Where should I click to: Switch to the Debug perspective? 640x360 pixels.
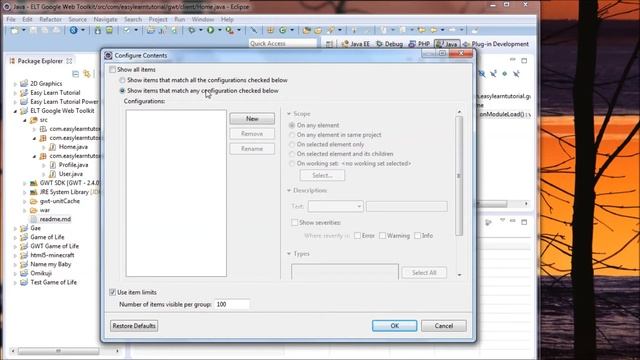[x=389, y=44]
